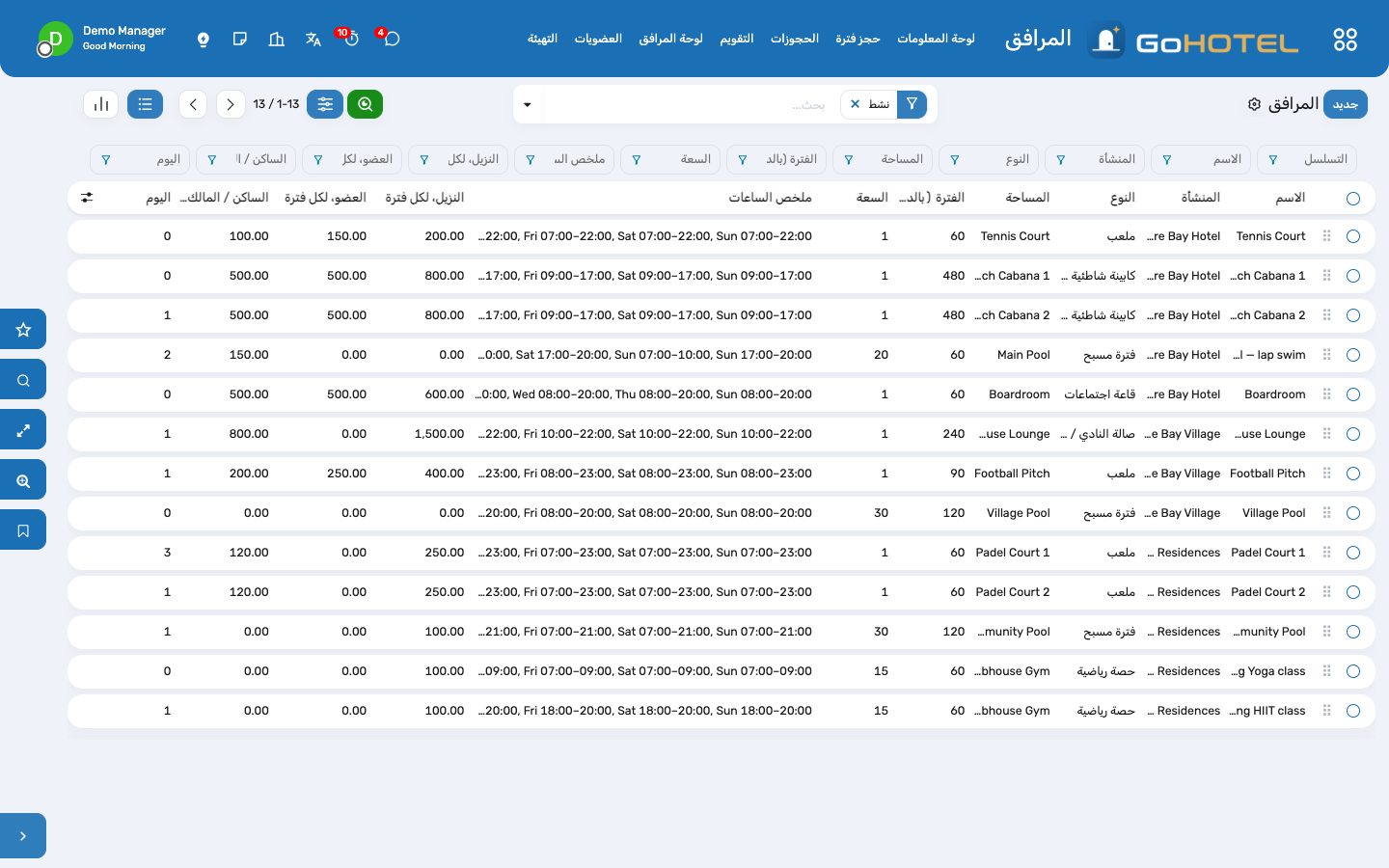Select the Tennis Court row checkbox
The height and width of the screenshot is (868, 1389).
(1353, 236)
